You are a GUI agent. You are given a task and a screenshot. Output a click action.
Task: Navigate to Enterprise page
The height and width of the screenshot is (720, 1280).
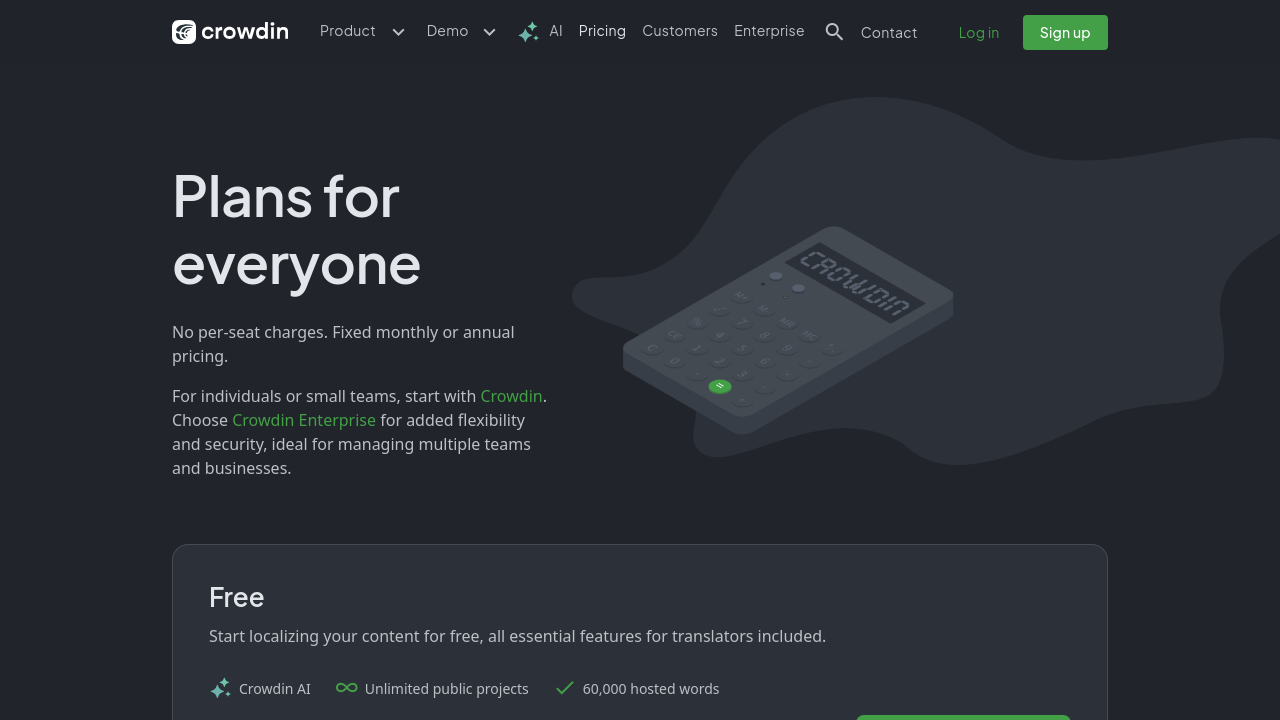tap(769, 31)
